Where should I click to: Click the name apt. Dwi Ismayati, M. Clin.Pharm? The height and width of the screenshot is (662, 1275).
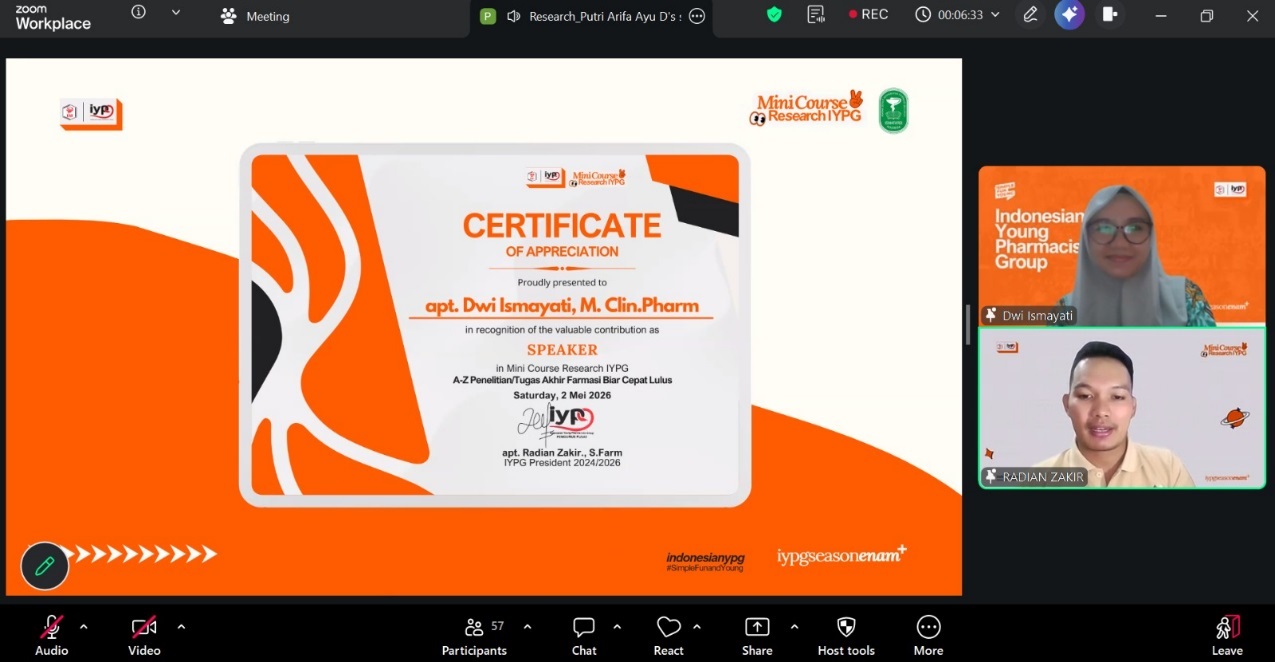[x=562, y=306]
